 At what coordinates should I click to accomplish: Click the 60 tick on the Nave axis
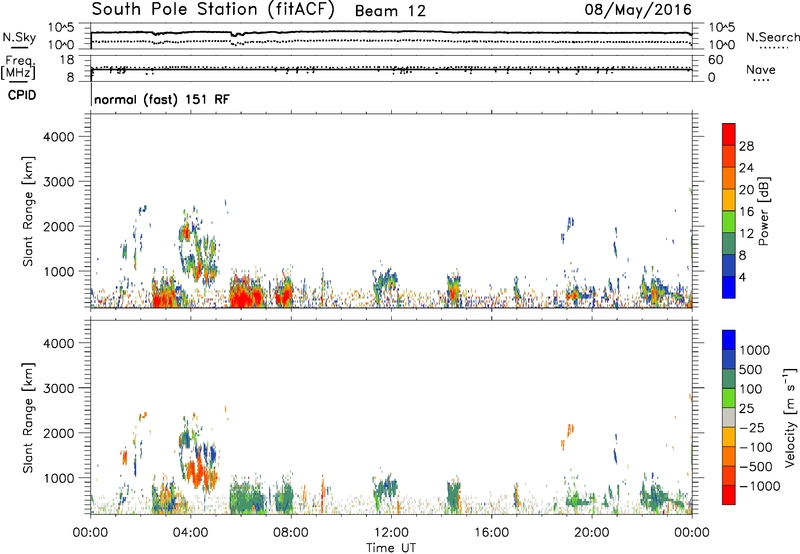pyautogui.click(x=715, y=60)
